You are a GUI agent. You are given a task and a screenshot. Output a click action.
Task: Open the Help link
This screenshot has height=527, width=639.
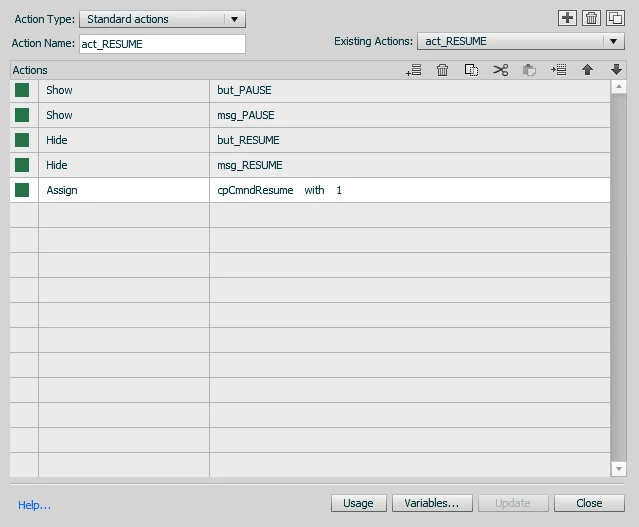pos(34,505)
